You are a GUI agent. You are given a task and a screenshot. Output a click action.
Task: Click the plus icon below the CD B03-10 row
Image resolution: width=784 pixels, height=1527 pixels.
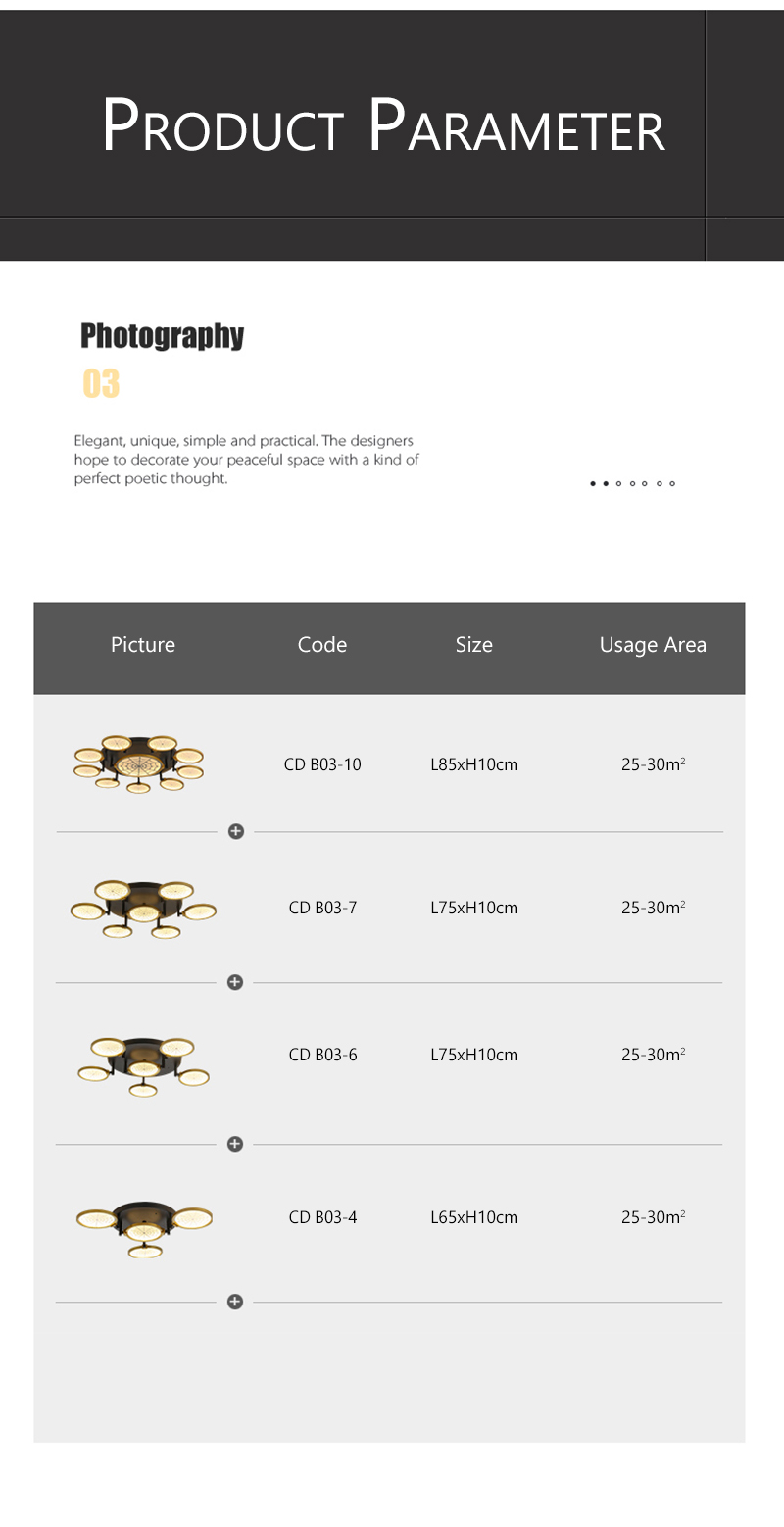tap(236, 831)
